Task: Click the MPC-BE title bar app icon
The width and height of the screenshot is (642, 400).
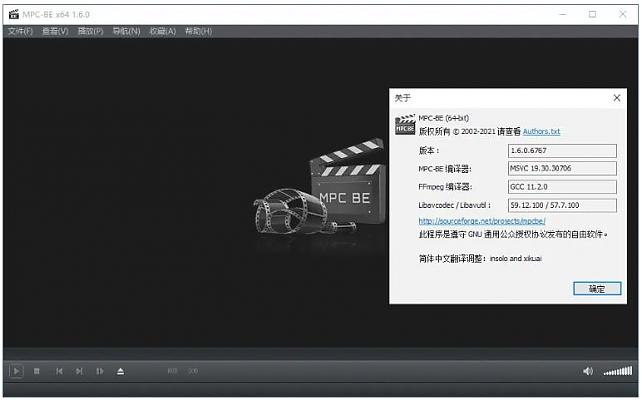Action: [14, 14]
